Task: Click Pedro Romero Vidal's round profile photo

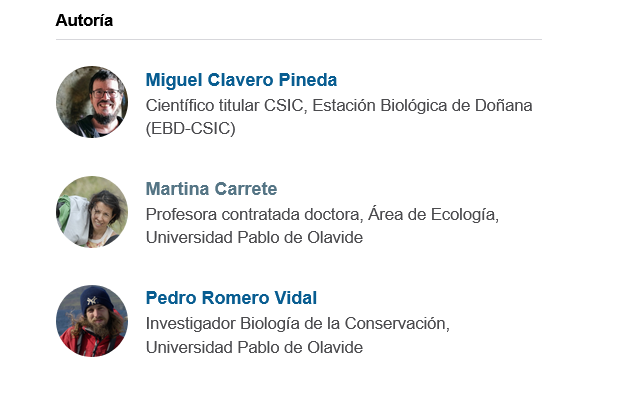Action: click(x=92, y=321)
